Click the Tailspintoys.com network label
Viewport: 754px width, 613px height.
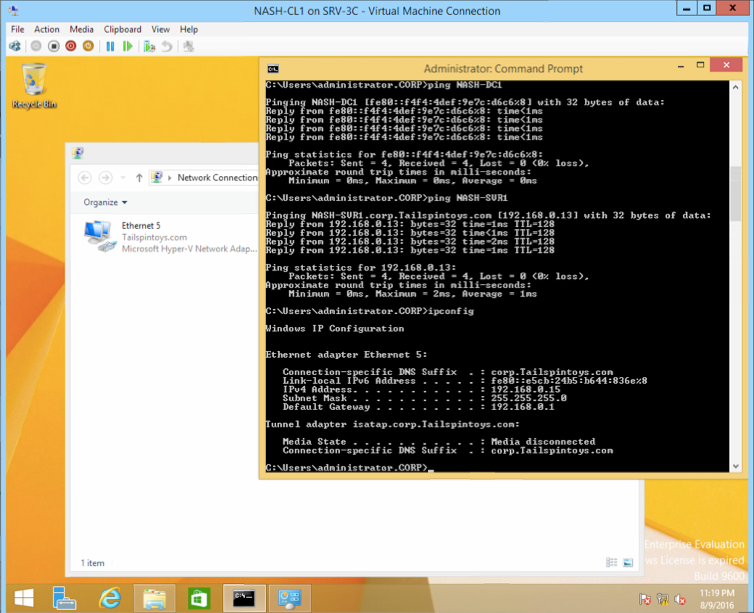click(x=154, y=237)
